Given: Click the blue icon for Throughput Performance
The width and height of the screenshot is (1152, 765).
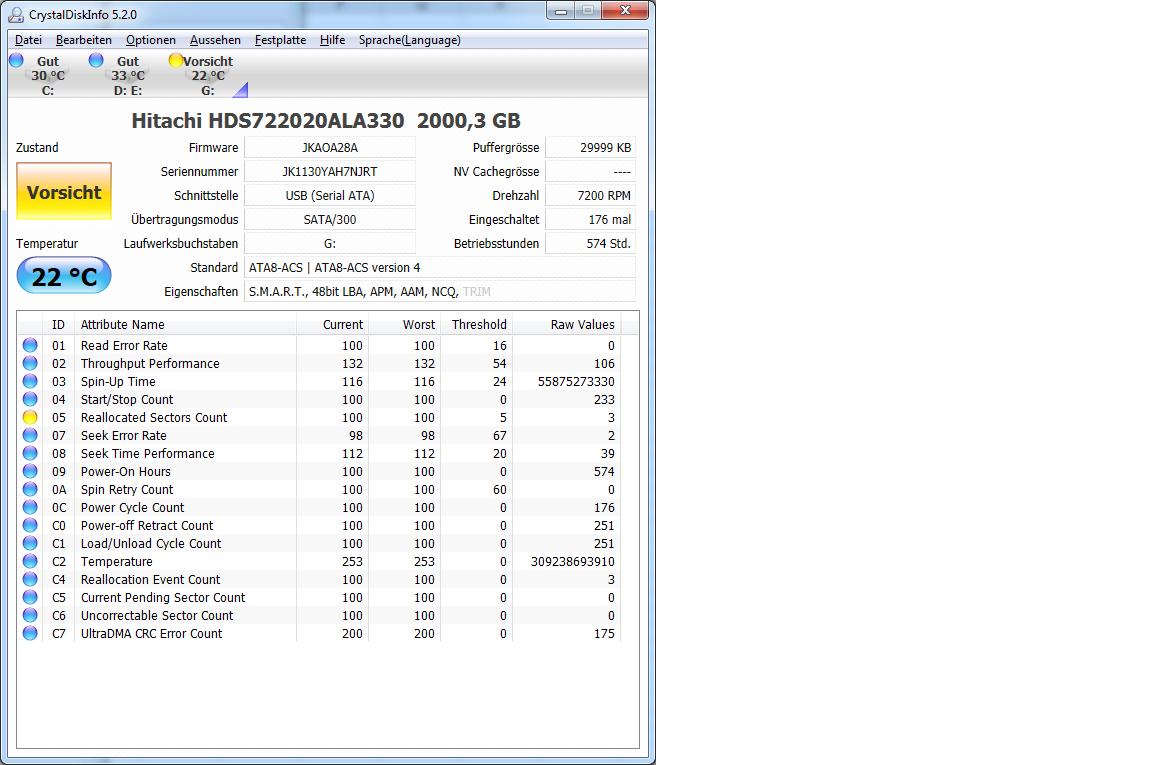Looking at the screenshot, I should (30, 363).
